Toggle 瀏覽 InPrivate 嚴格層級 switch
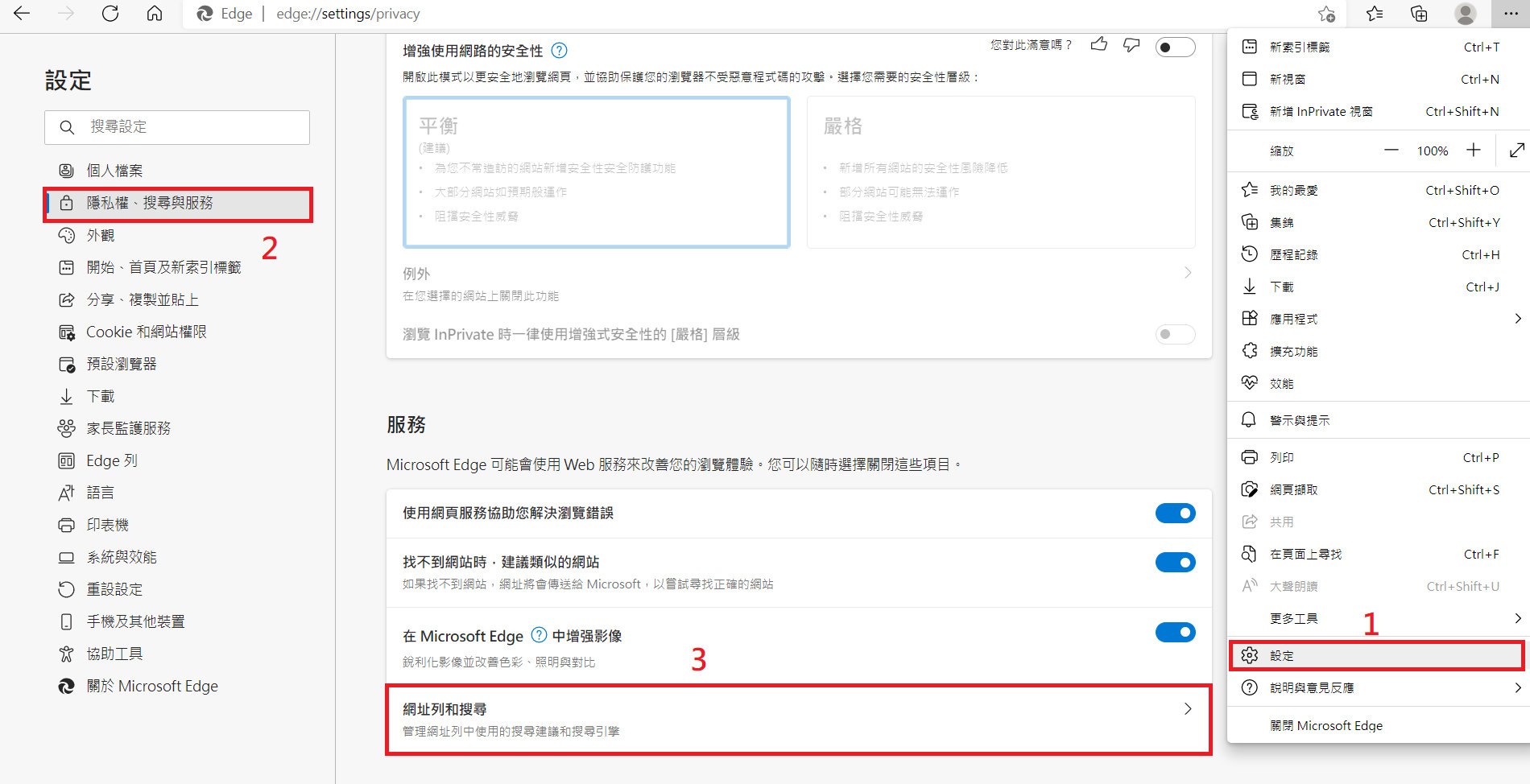 1175,334
